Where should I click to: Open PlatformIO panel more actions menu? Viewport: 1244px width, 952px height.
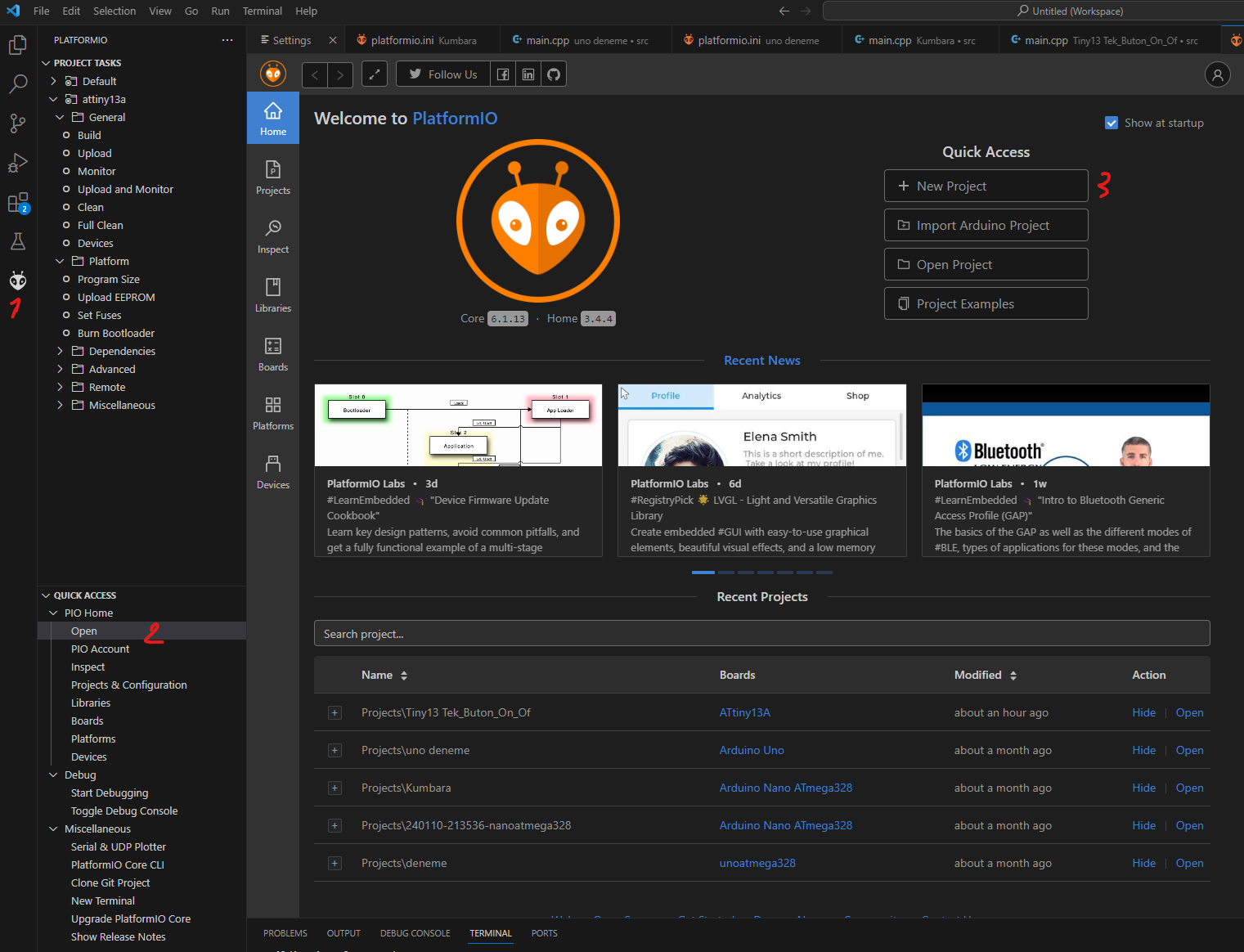pos(227,40)
